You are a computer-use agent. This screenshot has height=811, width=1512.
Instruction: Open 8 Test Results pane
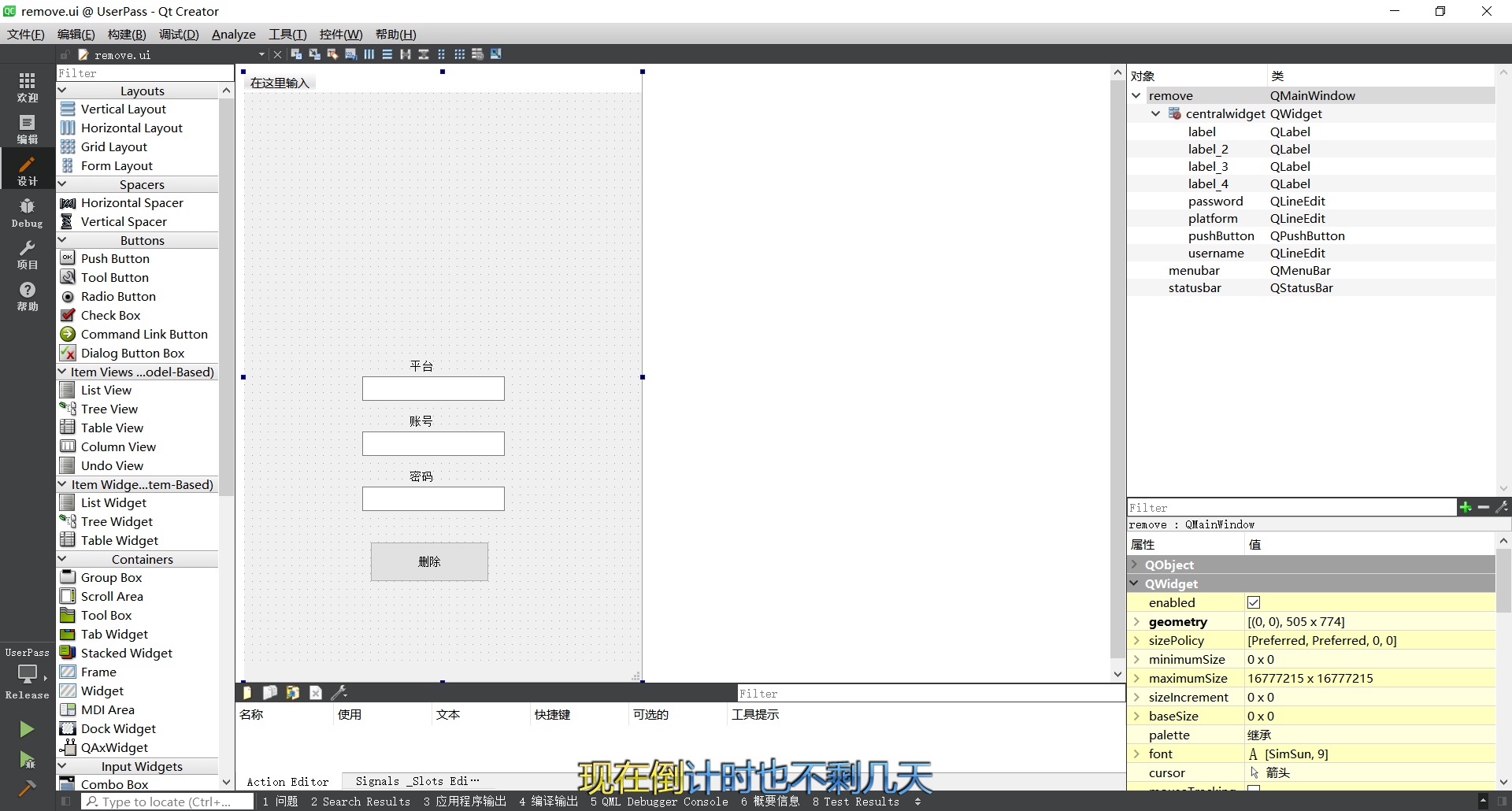(856, 802)
